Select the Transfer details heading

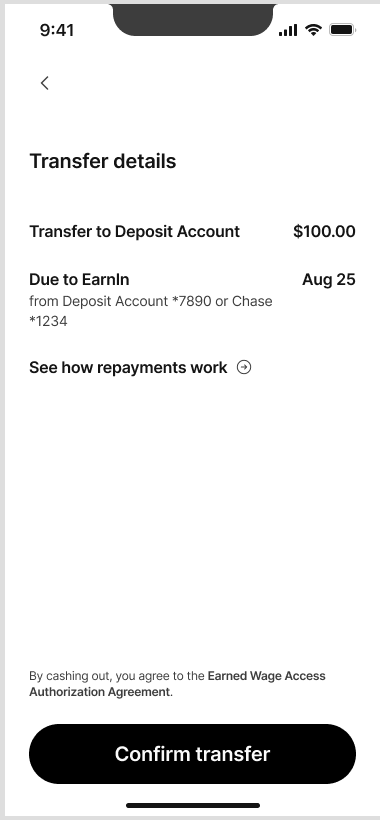(103, 161)
